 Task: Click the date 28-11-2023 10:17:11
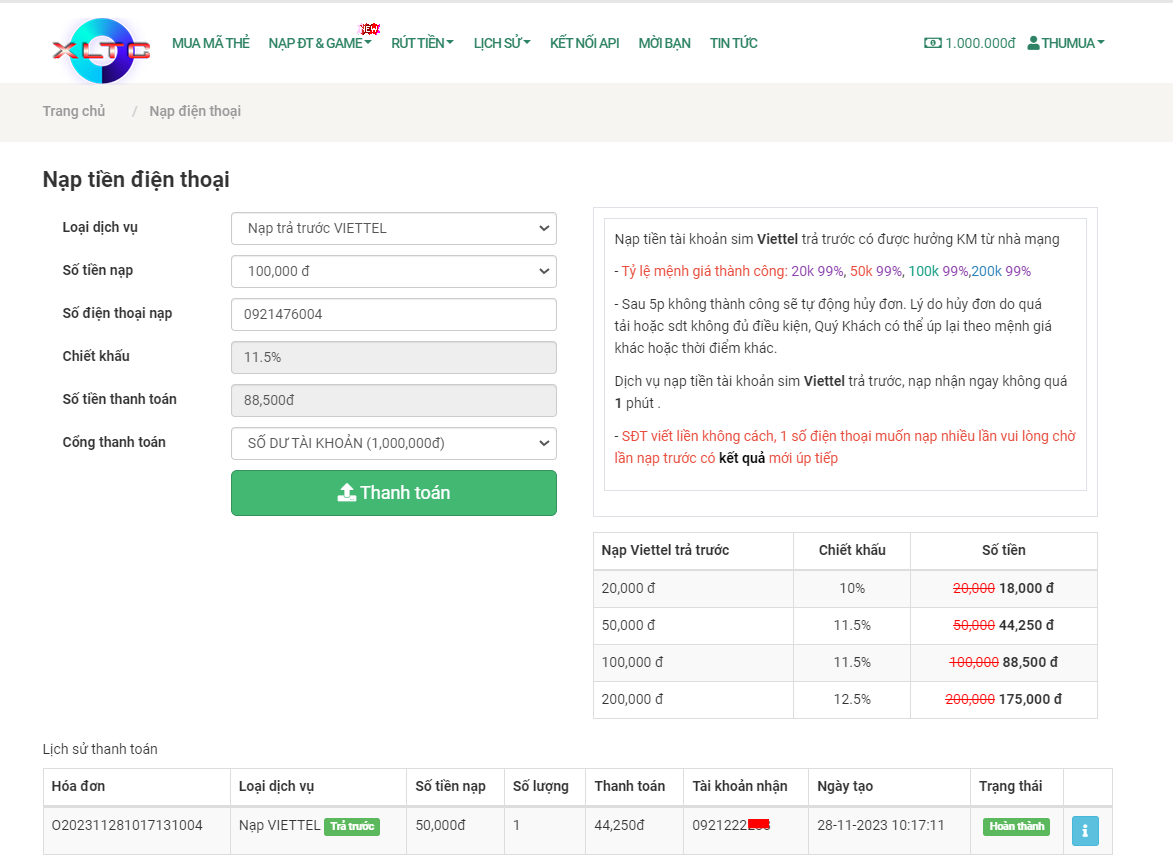[x=880, y=825]
